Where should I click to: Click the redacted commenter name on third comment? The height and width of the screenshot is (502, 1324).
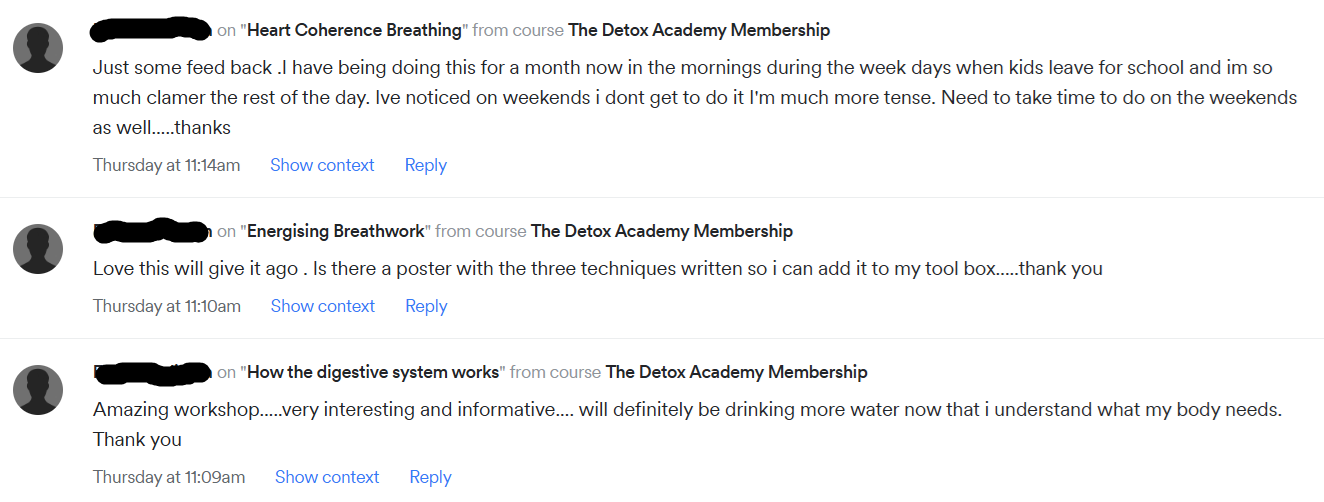tap(151, 372)
